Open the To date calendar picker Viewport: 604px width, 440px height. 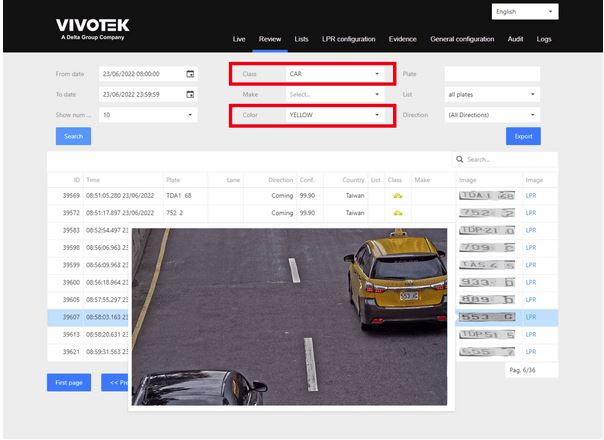tap(190, 95)
